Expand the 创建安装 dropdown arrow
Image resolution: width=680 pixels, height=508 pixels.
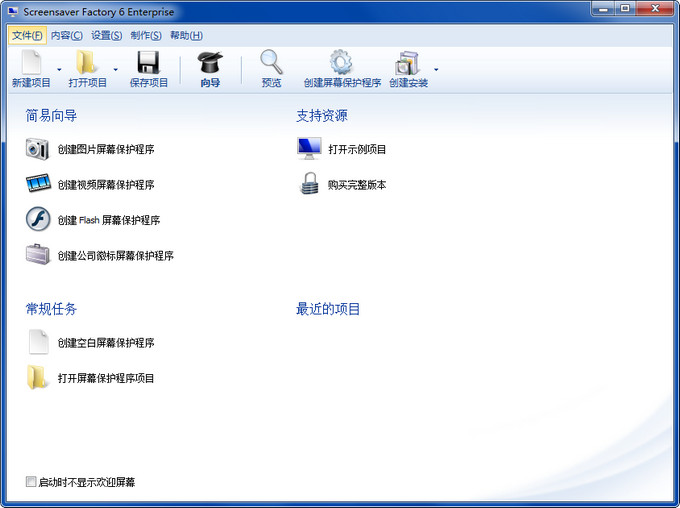(x=436, y=69)
